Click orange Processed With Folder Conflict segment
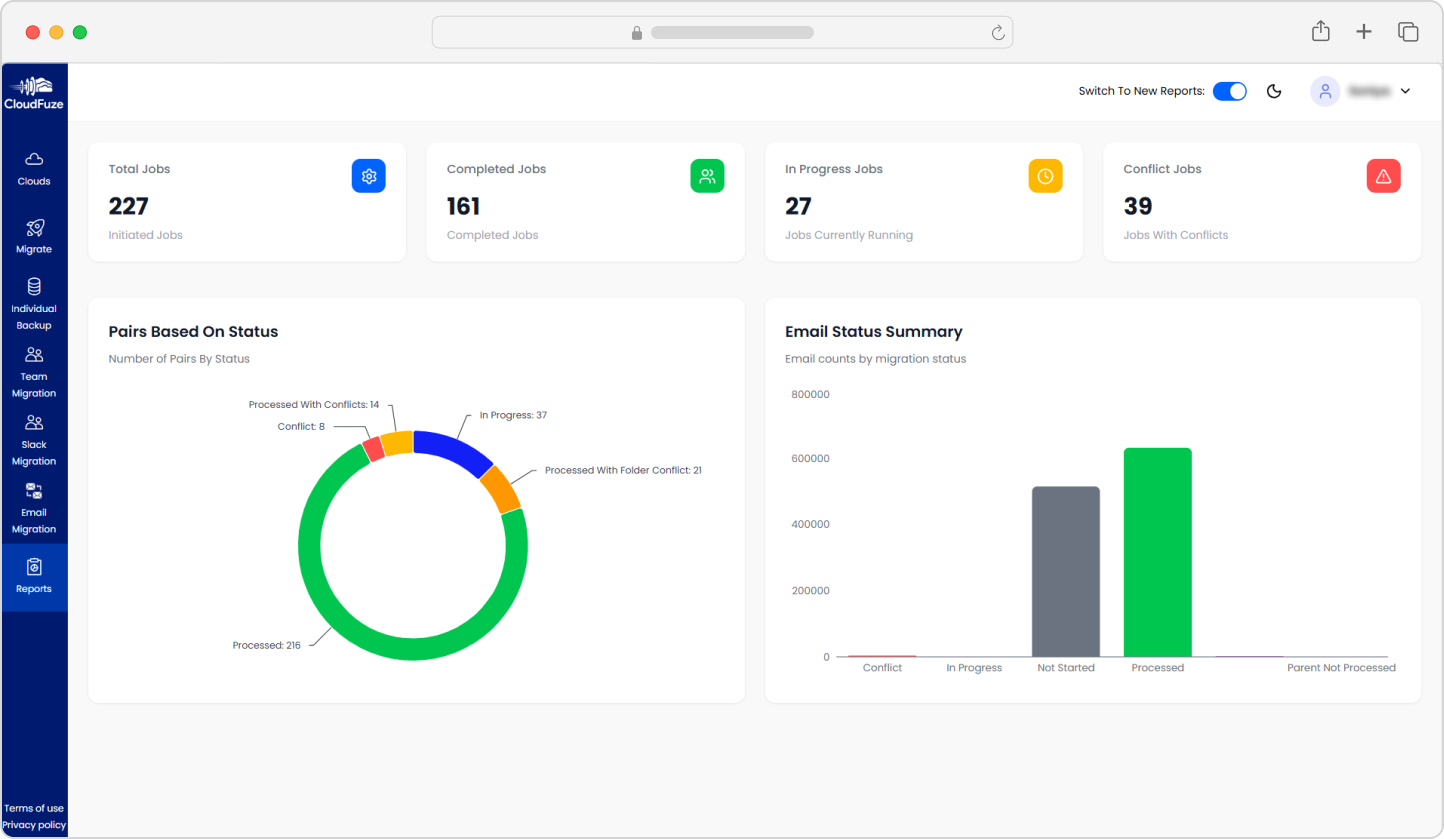The image size is (1444, 839). click(x=501, y=489)
